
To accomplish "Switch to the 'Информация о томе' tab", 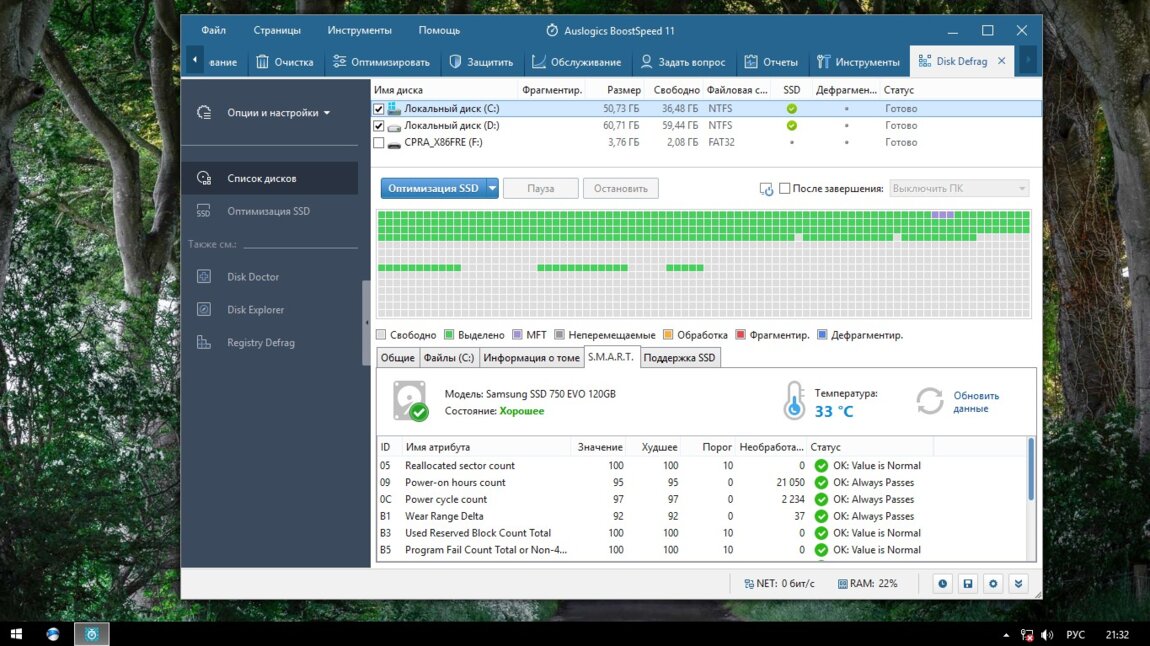I will [x=531, y=358].
